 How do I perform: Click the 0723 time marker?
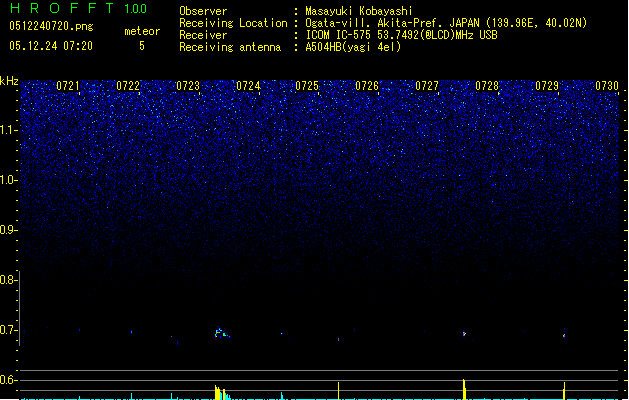188,86
